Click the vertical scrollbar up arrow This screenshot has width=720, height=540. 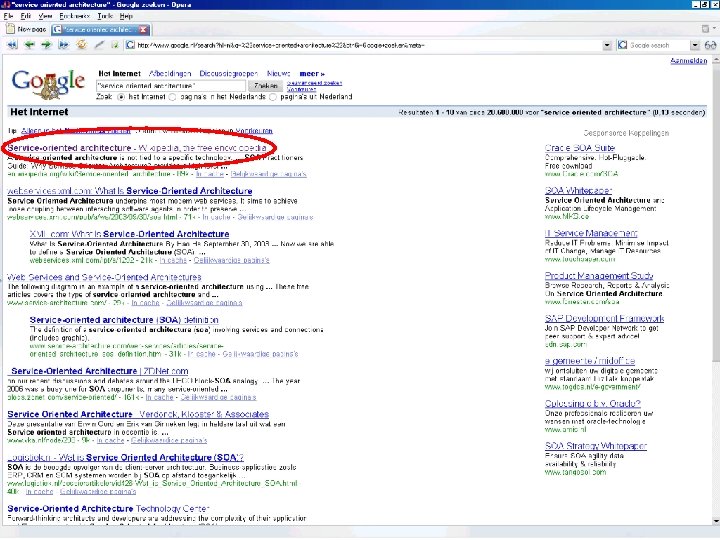[716, 61]
